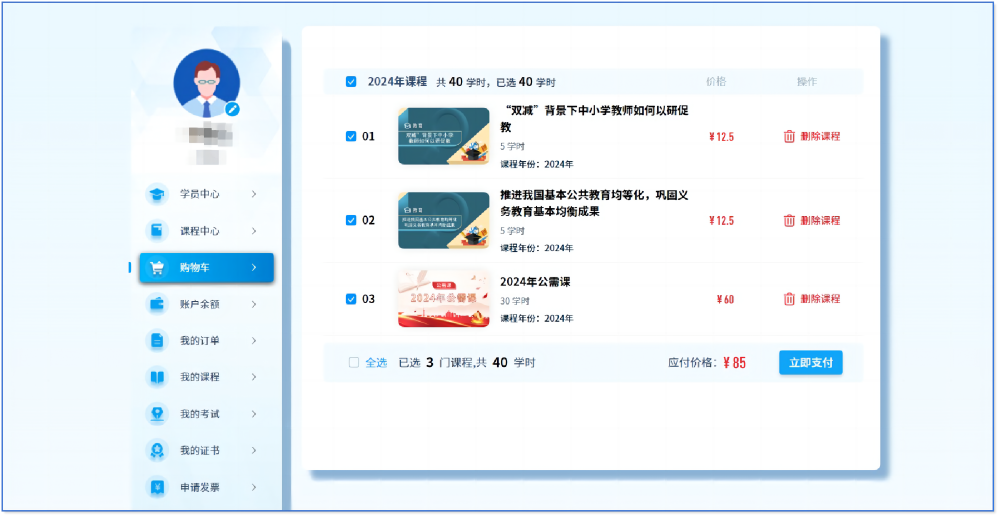Expand the 我的考试 chevron arrow
This screenshot has height=517, width=1000.
point(254,414)
